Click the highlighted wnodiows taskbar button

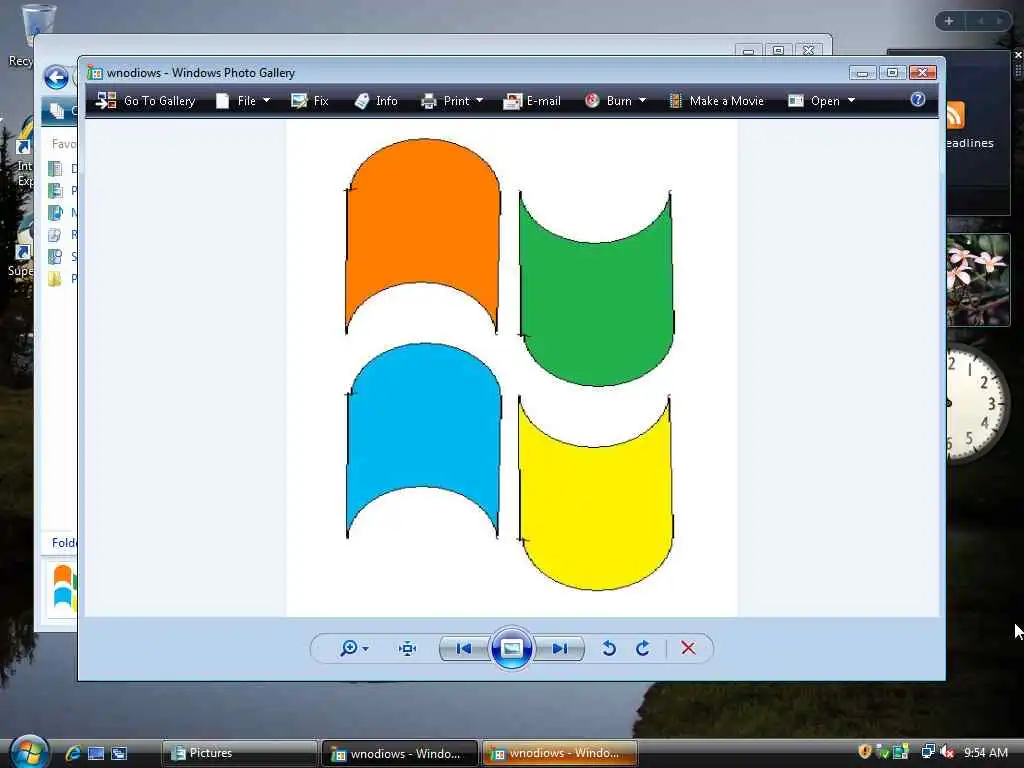[560, 753]
